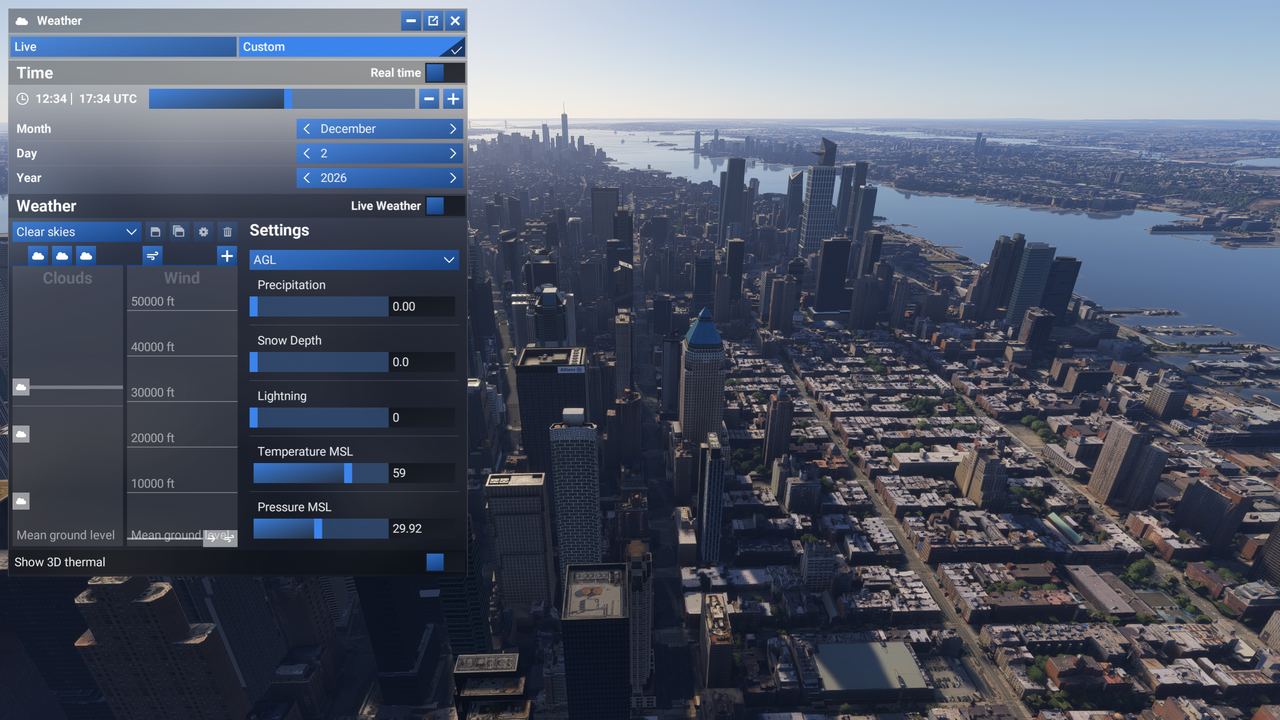Screen dimensions: 1280x720
Task: Go to next month after December
Action: click(453, 129)
